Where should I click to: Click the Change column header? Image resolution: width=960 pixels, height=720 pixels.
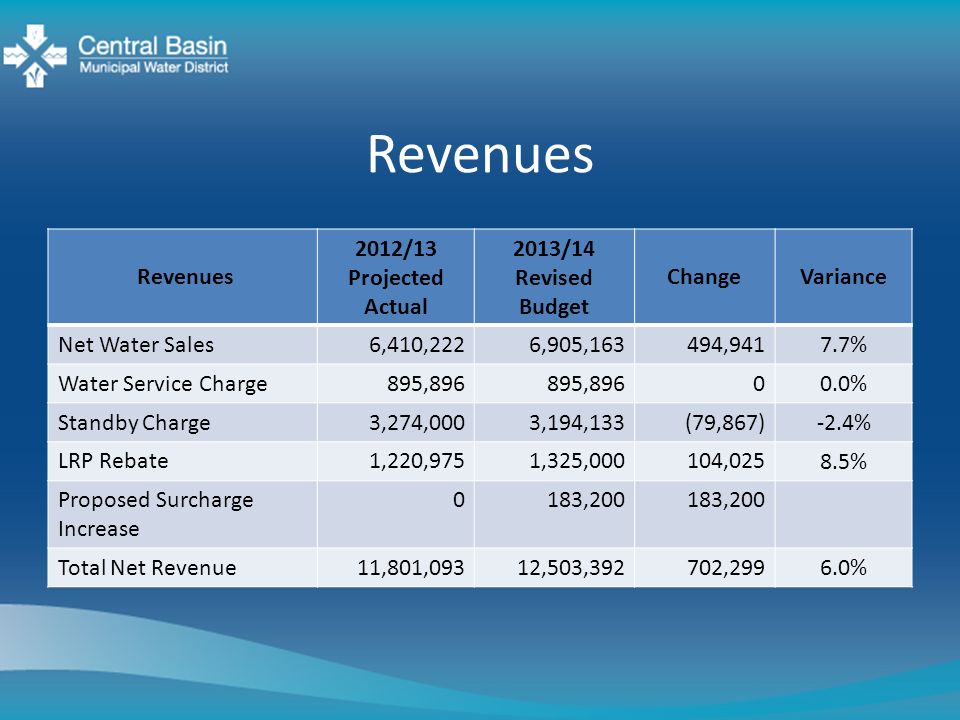(x=703, y=277)
